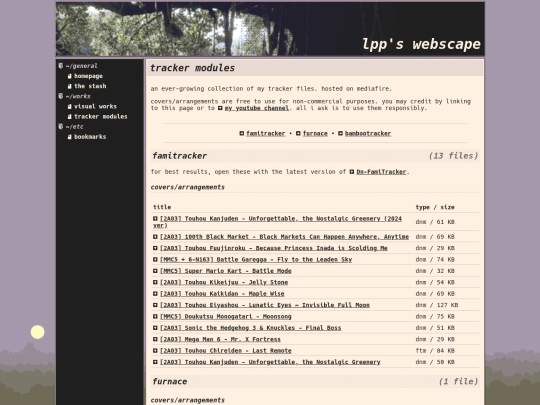The width and height of the screenshot is (540, 405).
Task: Click the 'title' column header
Action: [x=162, y=207]
